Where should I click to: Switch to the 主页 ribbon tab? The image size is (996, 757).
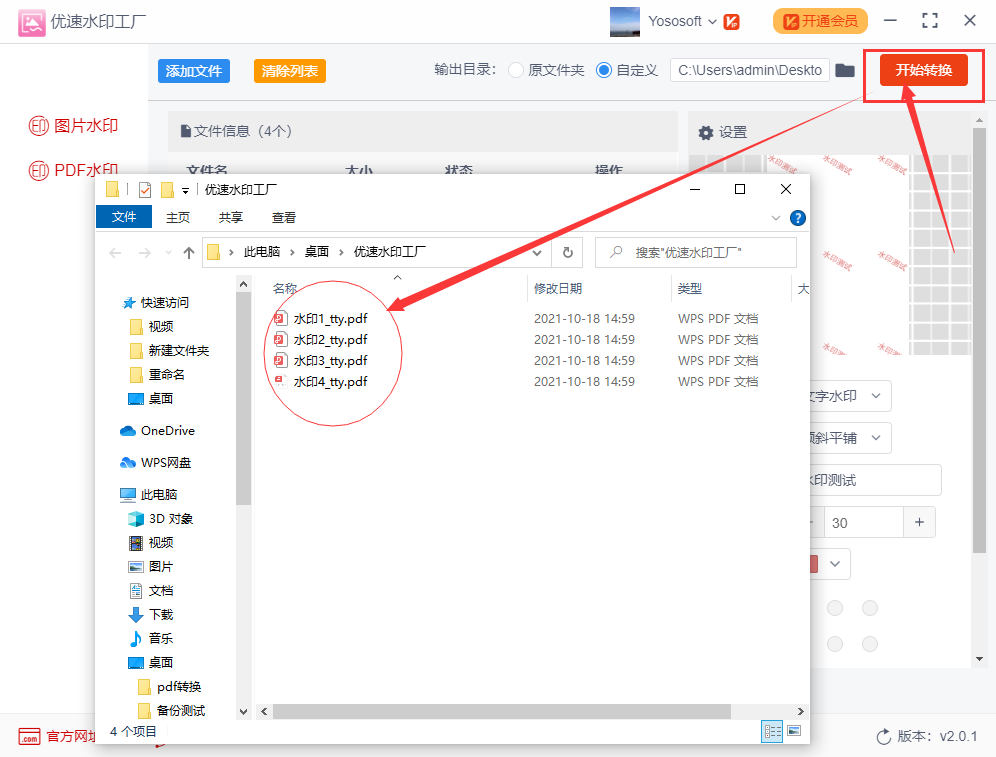(178, 217)
